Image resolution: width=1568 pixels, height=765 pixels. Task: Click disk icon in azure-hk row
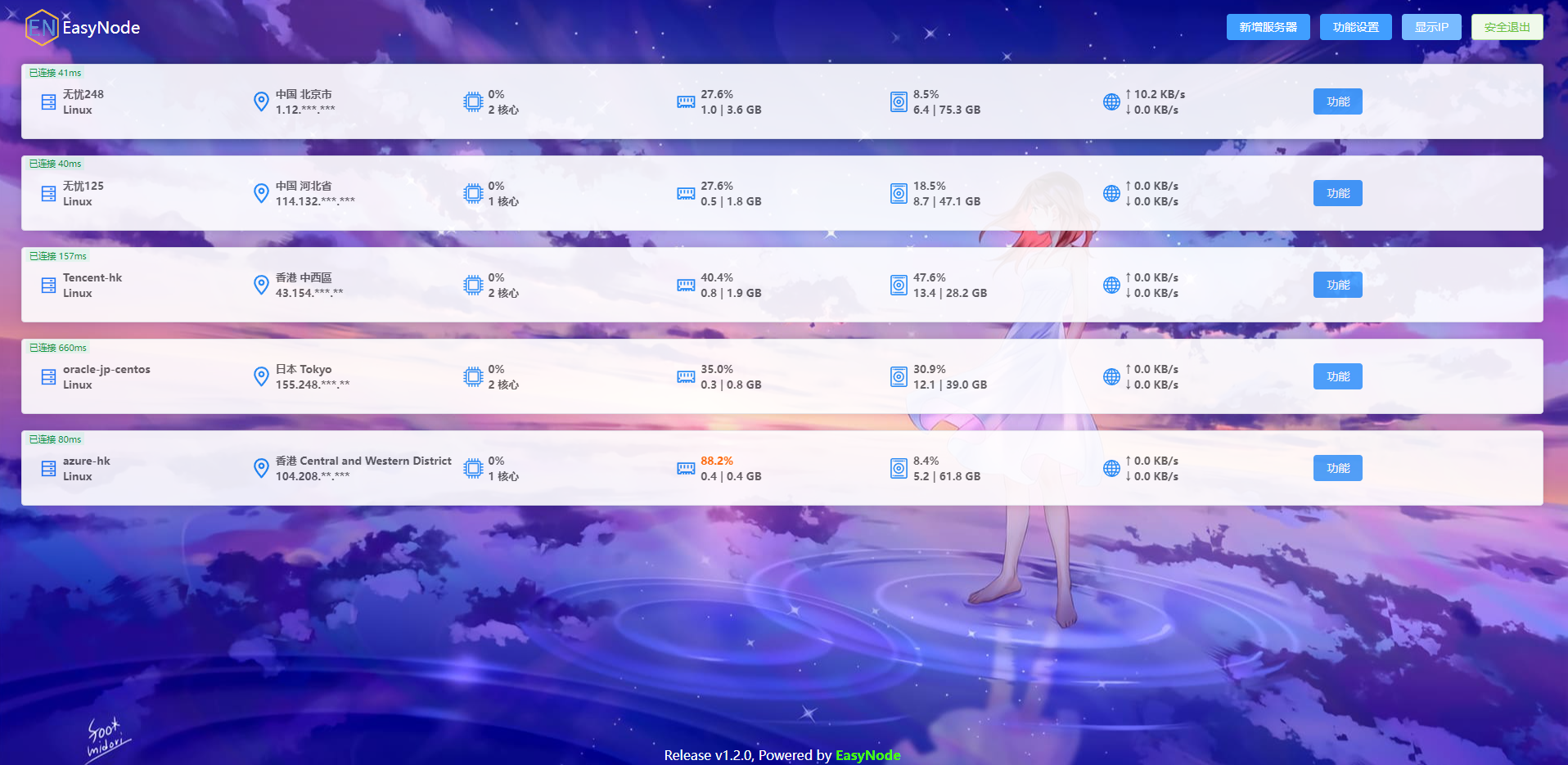tap(899, 469)
